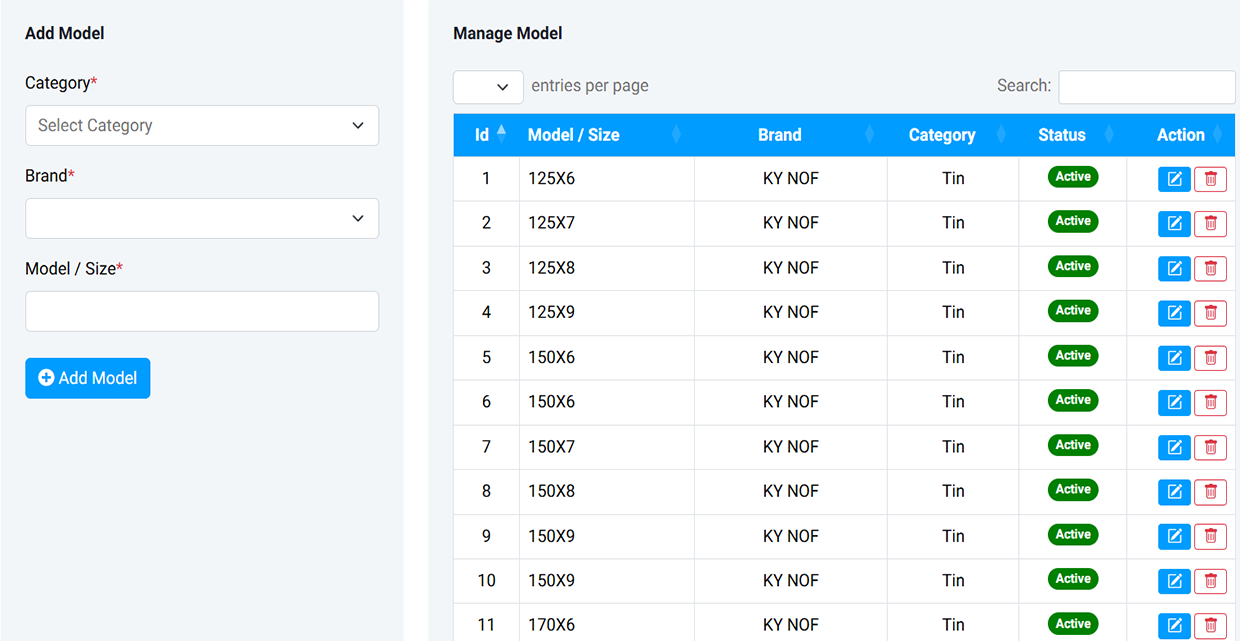Click the Manage Model heading

(x=508, y=33)
